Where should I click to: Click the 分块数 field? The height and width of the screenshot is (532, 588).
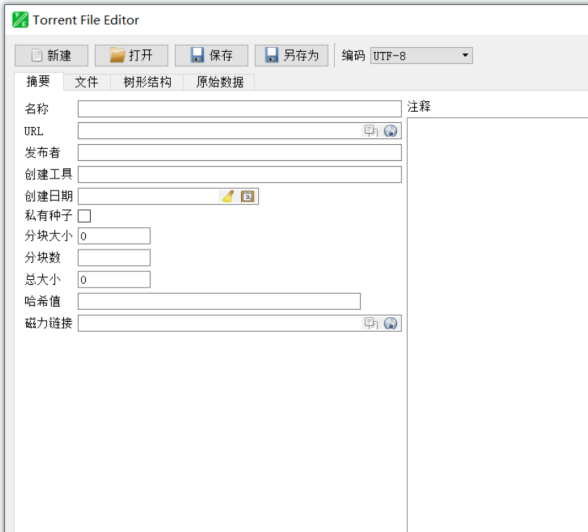114,258
